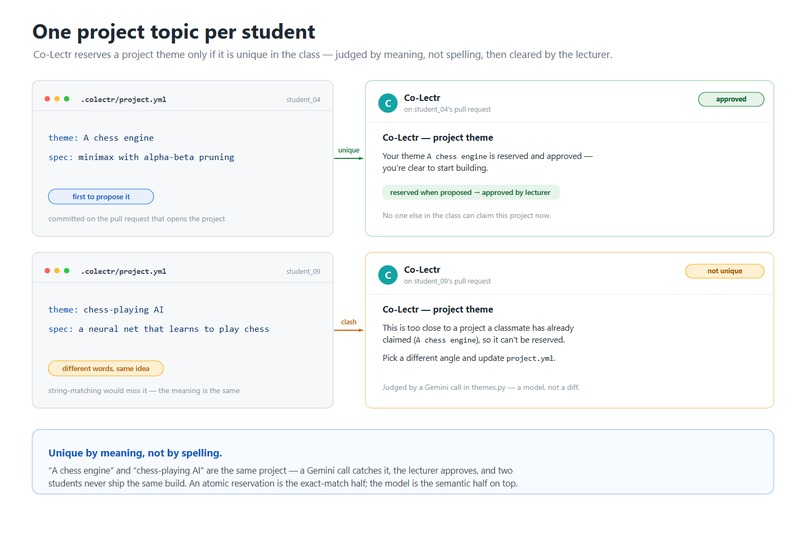Click the 'reserved when proposed → approved by lecturer' tag
The image size is (806, 537).
click(x=470, y=192)
